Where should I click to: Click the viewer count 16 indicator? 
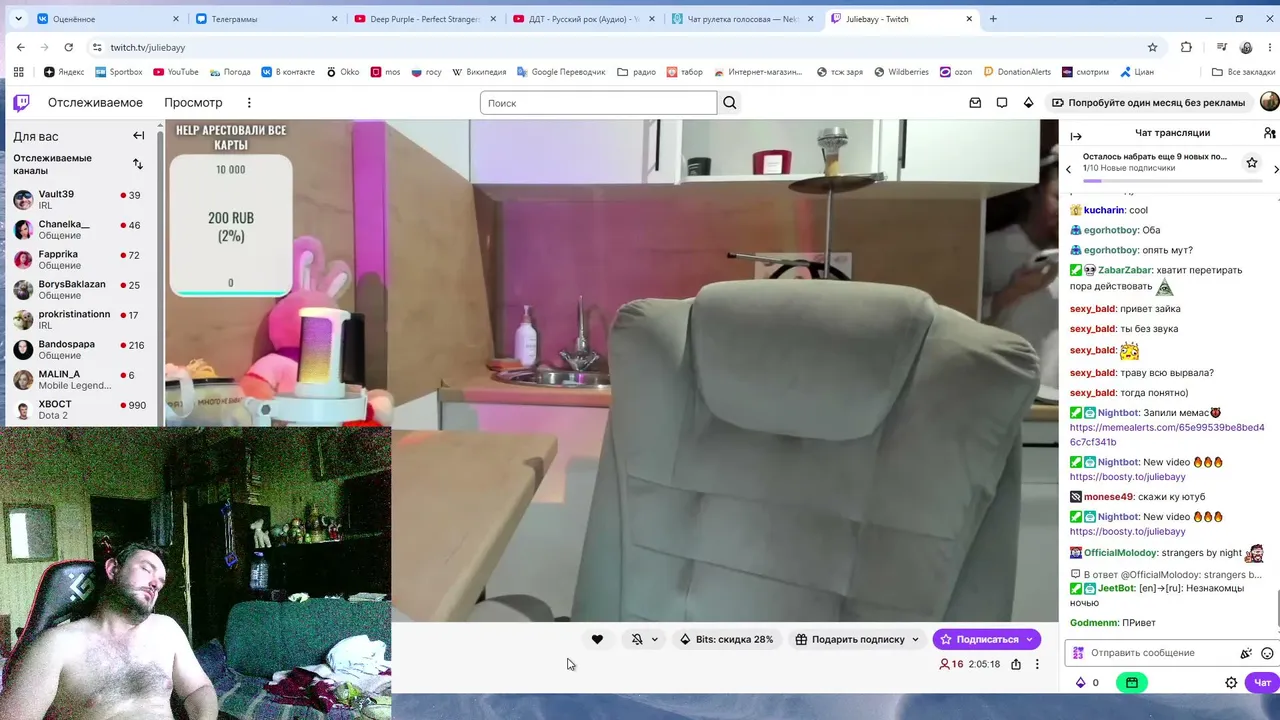tap(951, 664)
